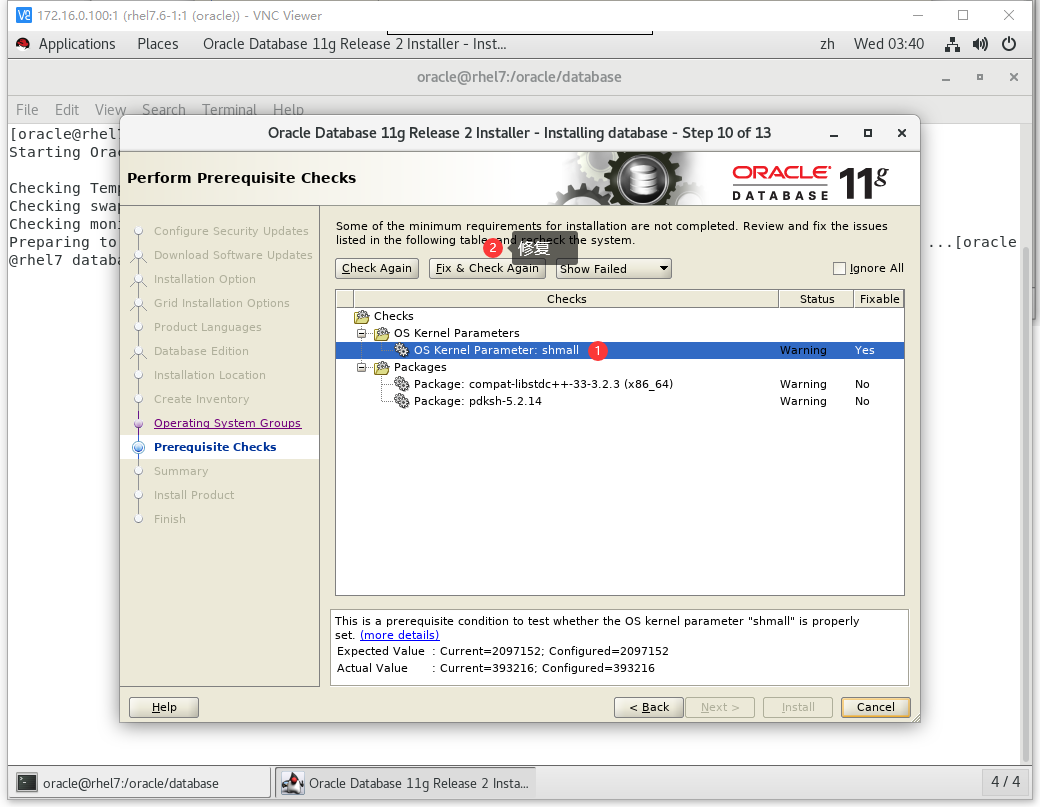
Task: Click Oracle Database 11g Installer app menu
Action: [x=355, y=44]
